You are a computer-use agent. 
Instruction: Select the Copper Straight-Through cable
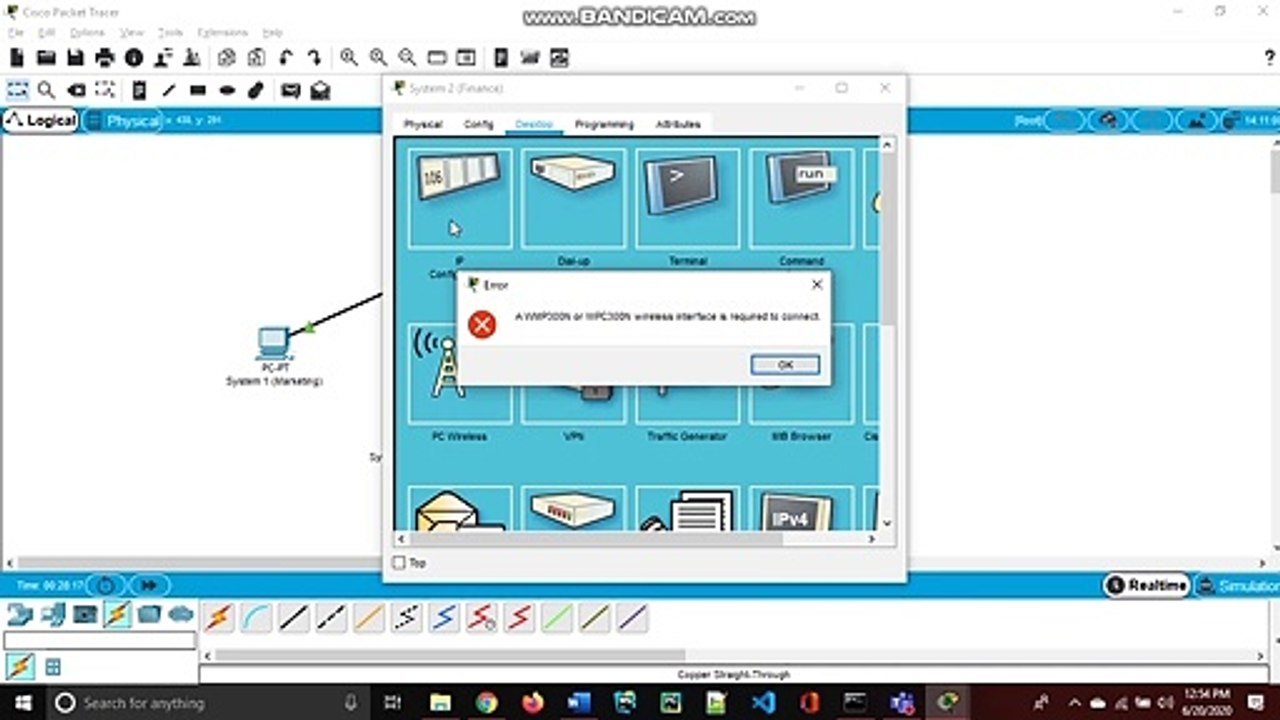click(294, 618)
